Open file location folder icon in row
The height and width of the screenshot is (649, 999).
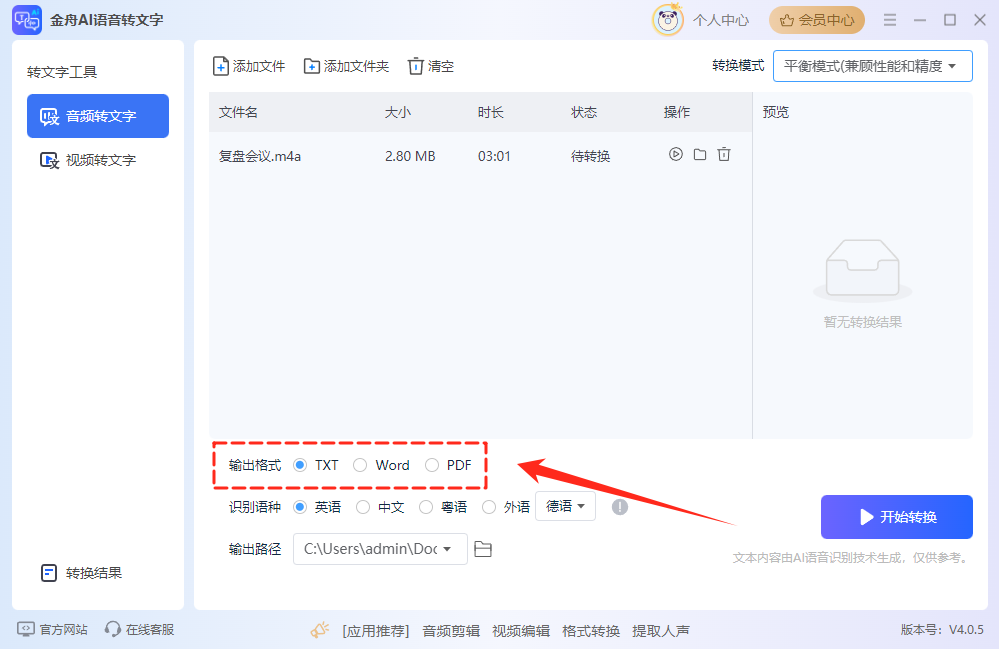[x=700, y=155]
